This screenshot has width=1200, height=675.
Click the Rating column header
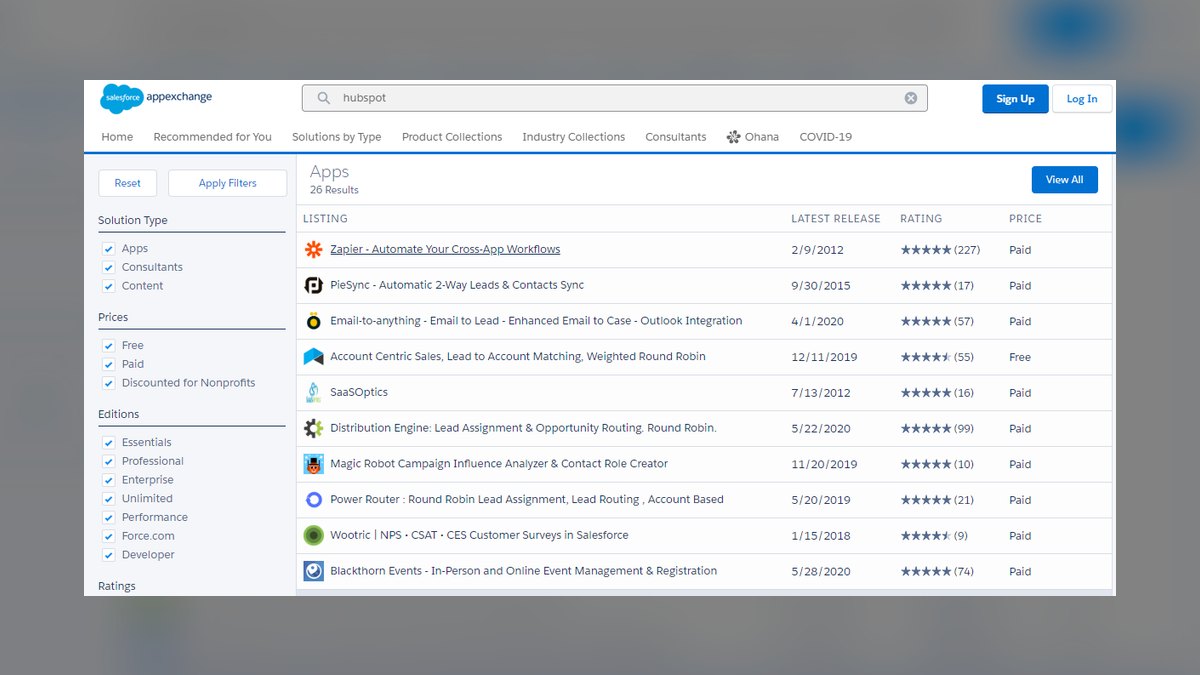(921, 219)
